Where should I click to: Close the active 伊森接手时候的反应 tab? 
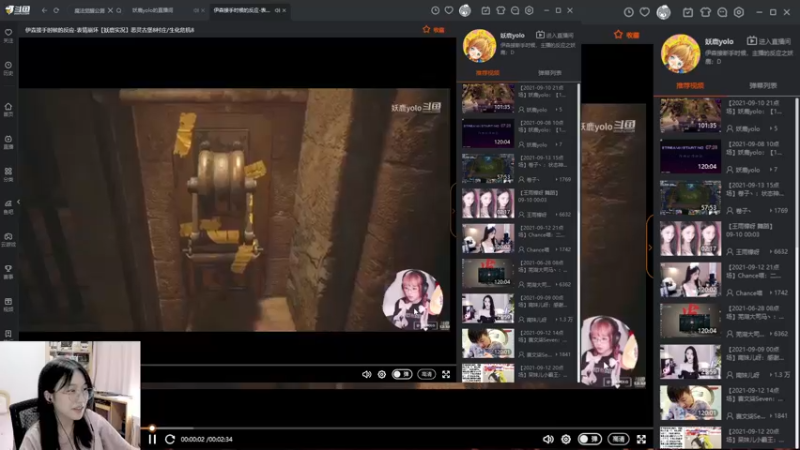click(284, 10)
